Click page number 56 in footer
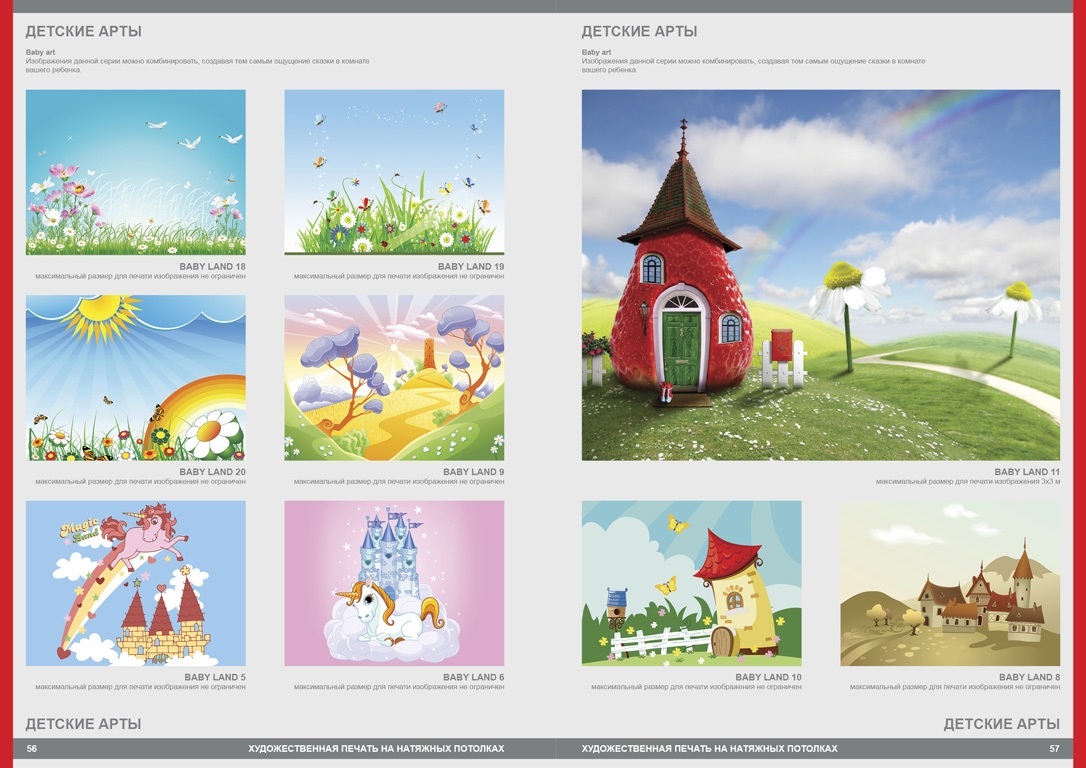Image resolution: width=1086 pixels, height=768 pixels. point(32,748)
